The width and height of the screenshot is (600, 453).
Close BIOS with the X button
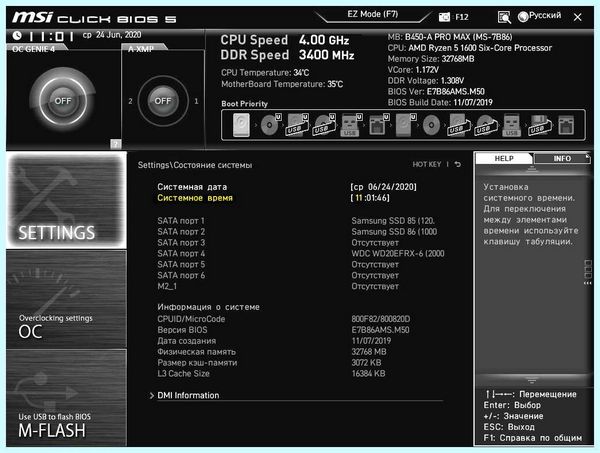pyautogui.click(x=578, y=17)
